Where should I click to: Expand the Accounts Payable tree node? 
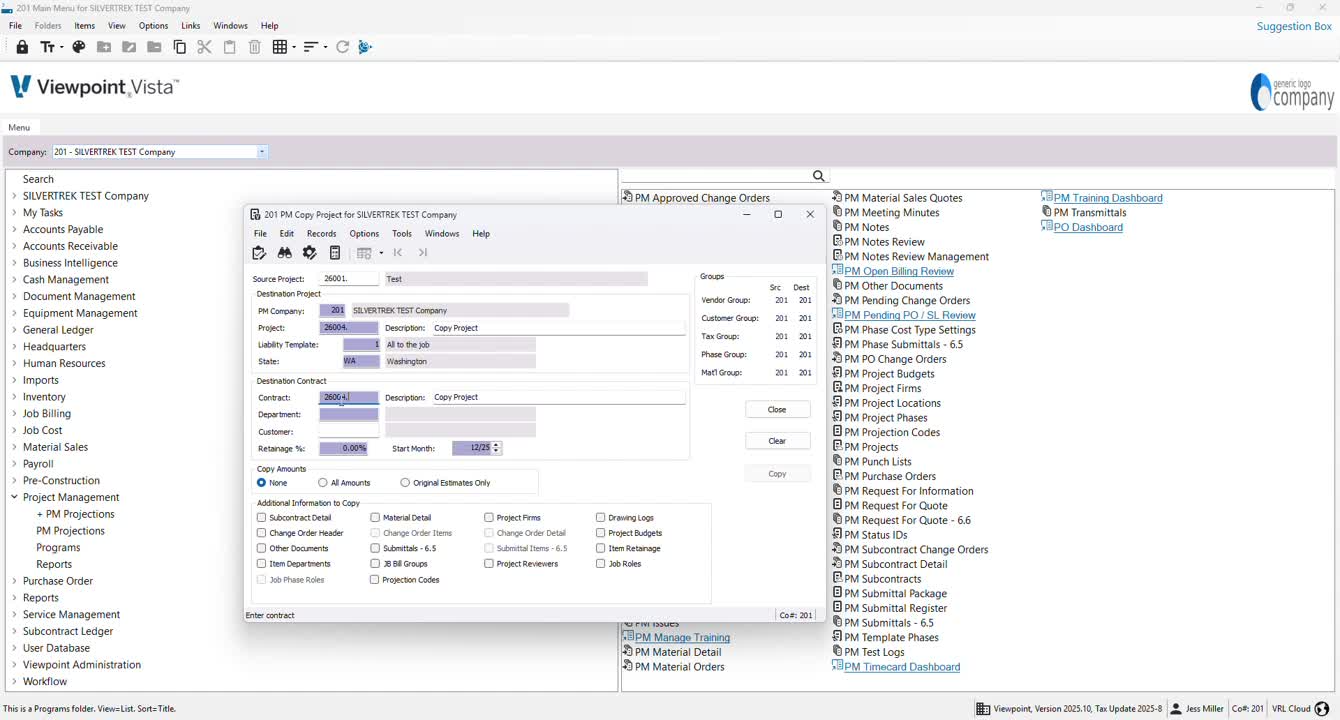pyautogui.click(x=14, y=229)
